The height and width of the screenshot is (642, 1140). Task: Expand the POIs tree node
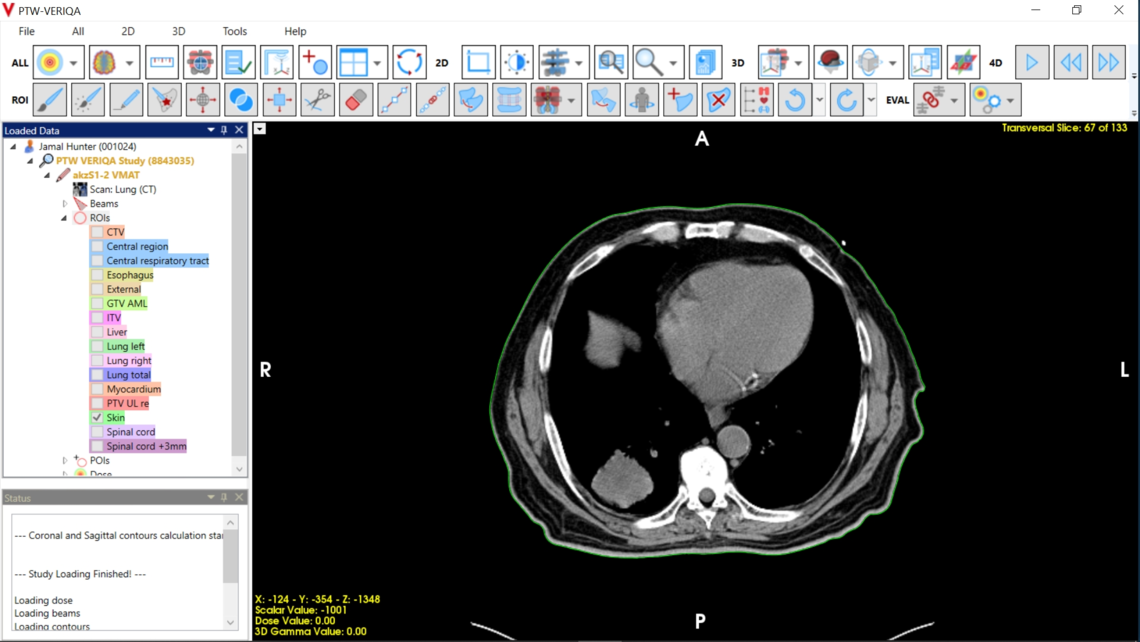pos(63,460)
